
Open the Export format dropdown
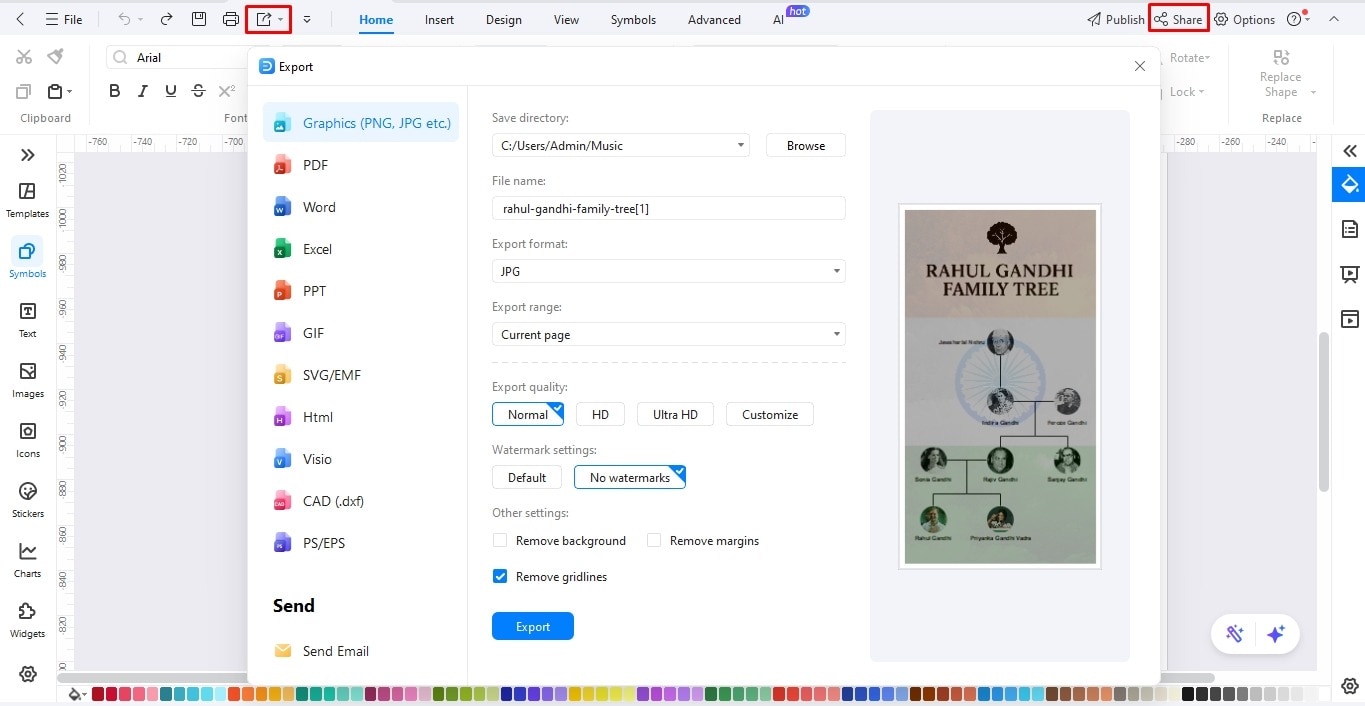(836, 271)
